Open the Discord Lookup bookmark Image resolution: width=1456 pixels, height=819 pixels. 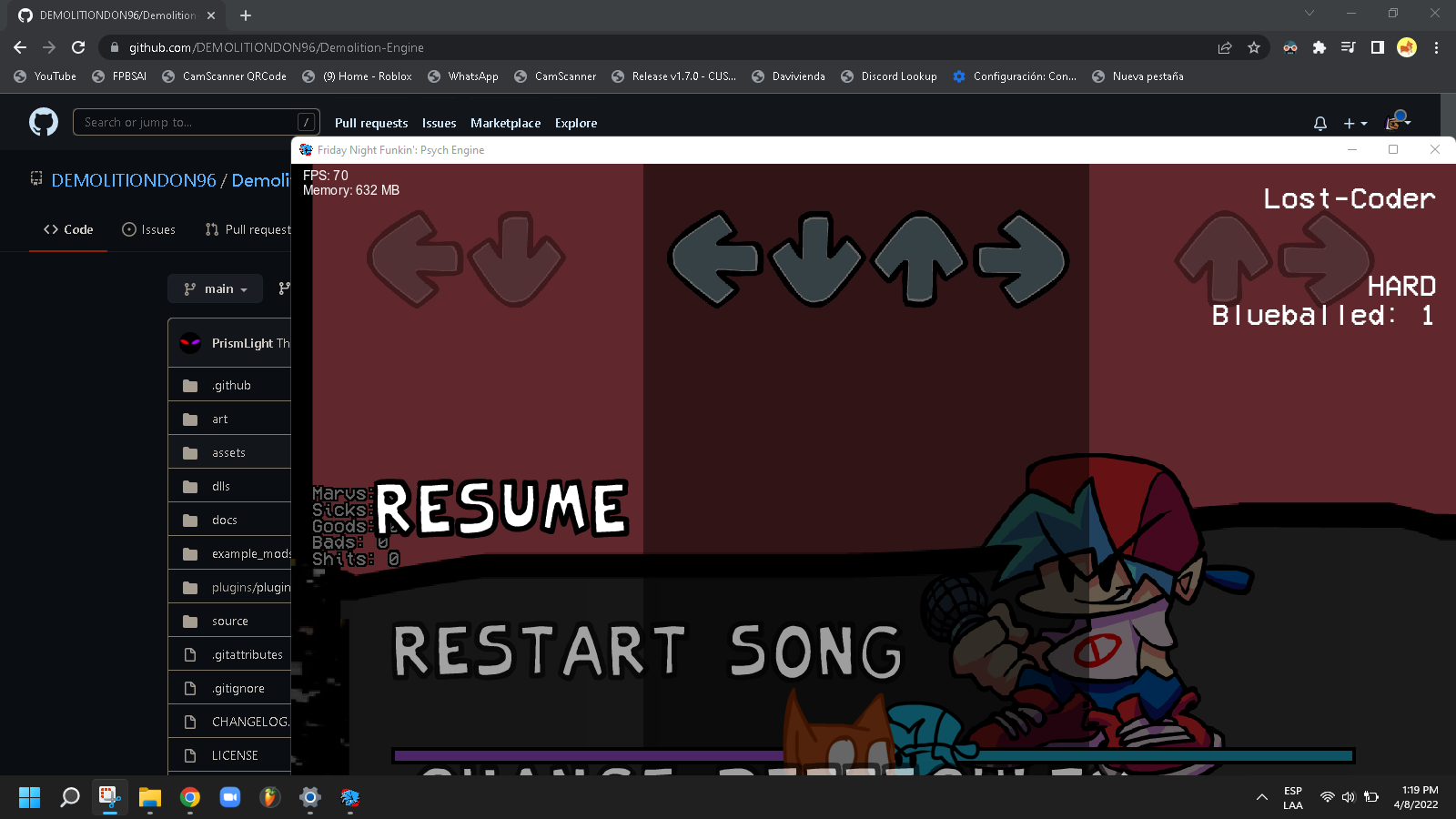click(889, 76)
